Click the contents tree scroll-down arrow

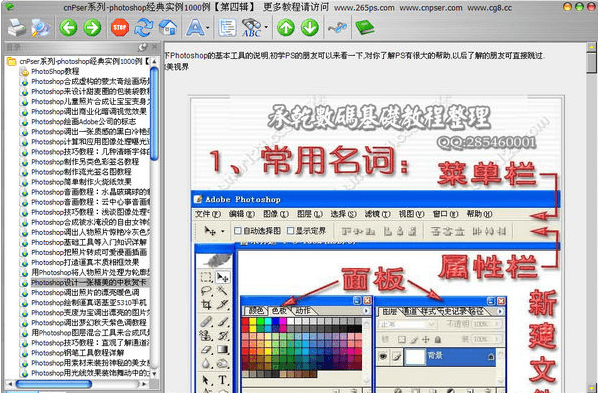154,374
